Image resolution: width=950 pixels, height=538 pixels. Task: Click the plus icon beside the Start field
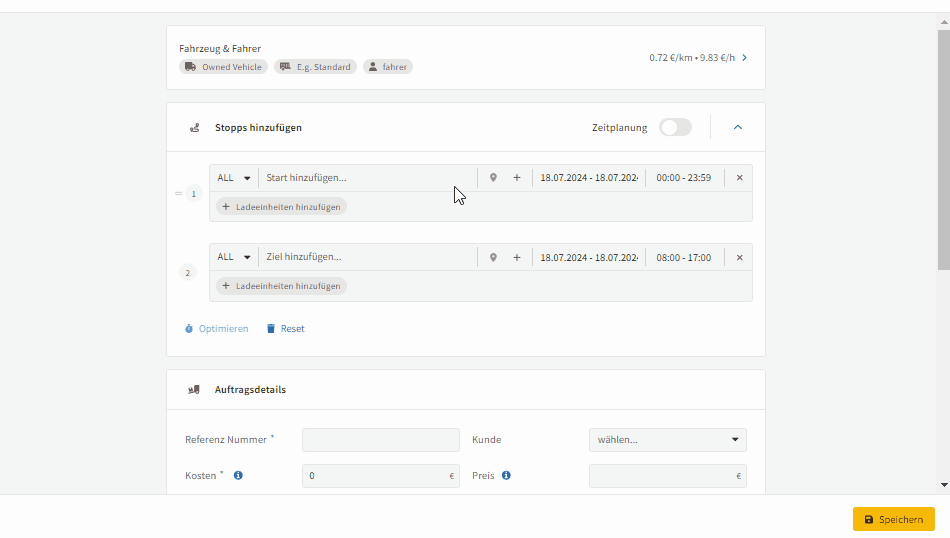tap(517, 178)
